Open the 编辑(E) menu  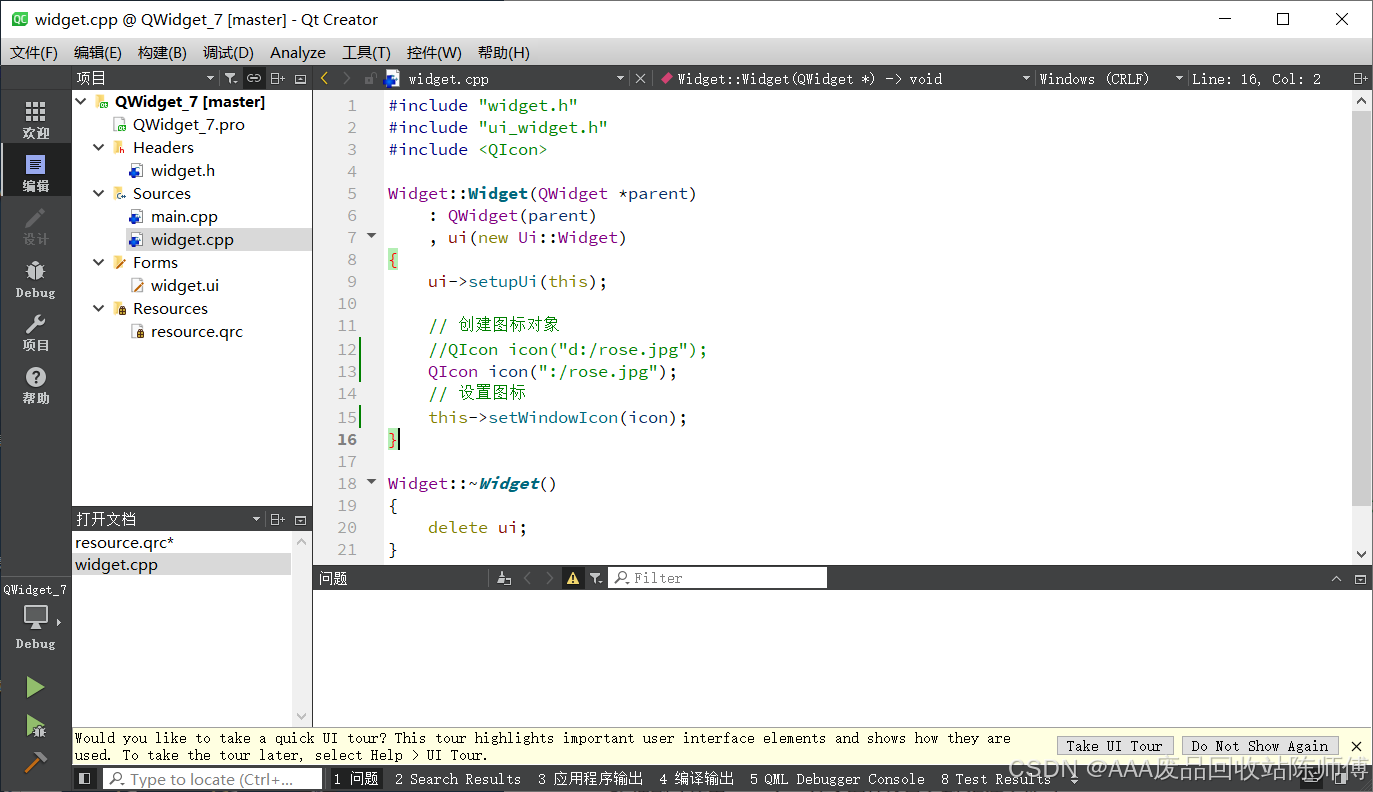tap(98, 52)
